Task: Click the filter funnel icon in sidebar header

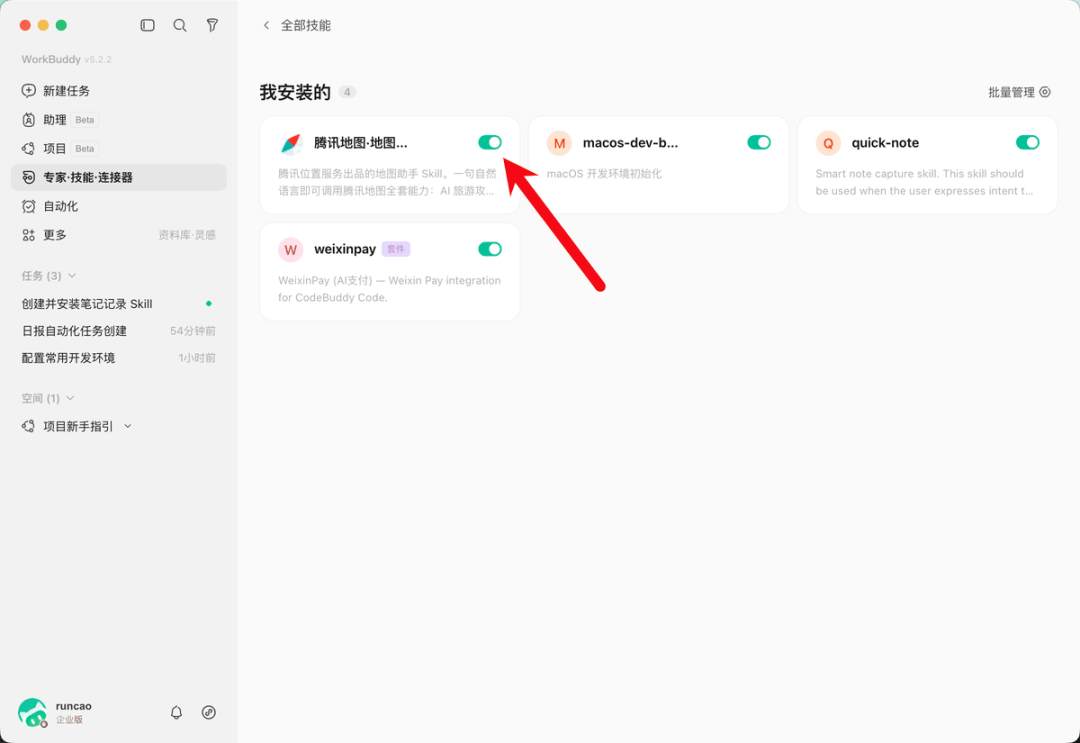Action: click(212, 25)
